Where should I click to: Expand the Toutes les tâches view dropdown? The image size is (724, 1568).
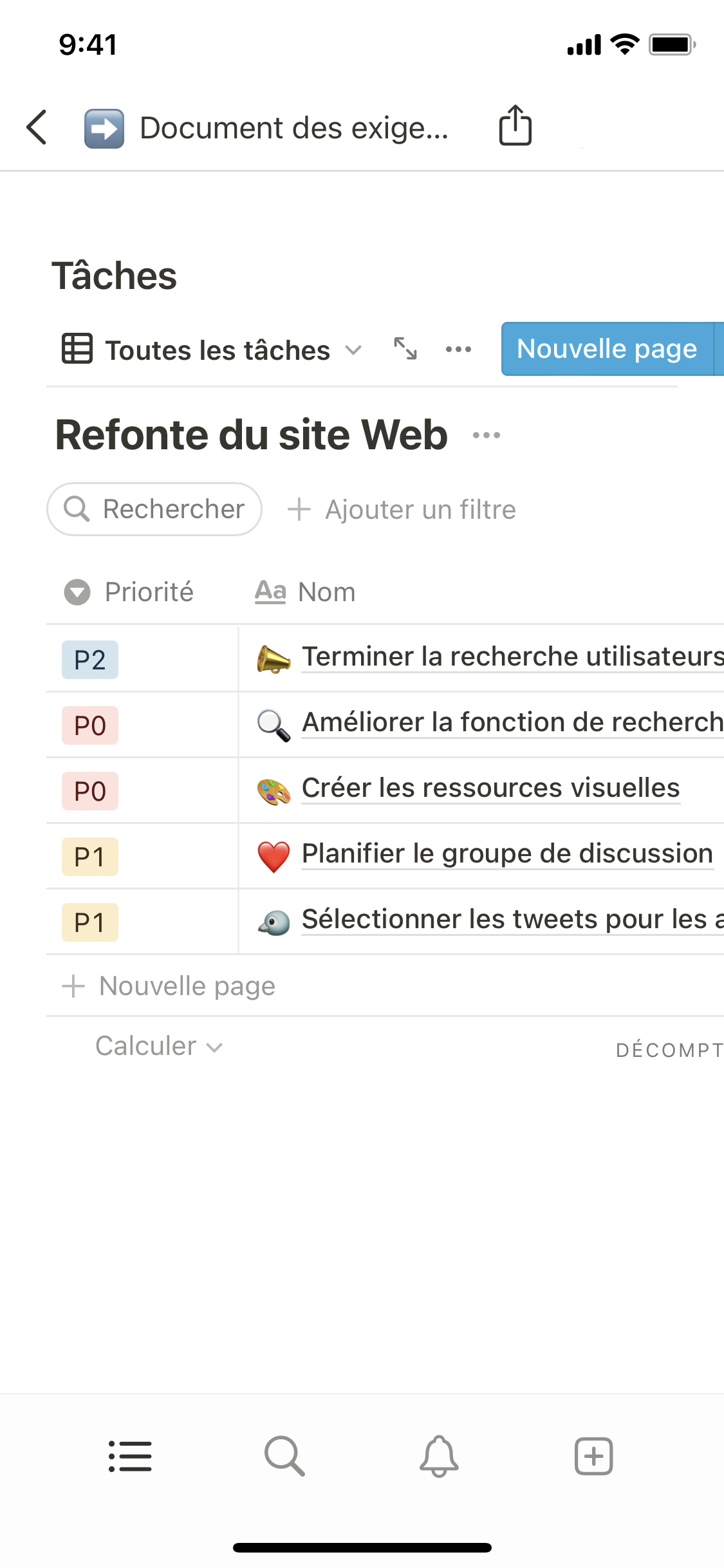pyautogui.click(x=212, y=350)
